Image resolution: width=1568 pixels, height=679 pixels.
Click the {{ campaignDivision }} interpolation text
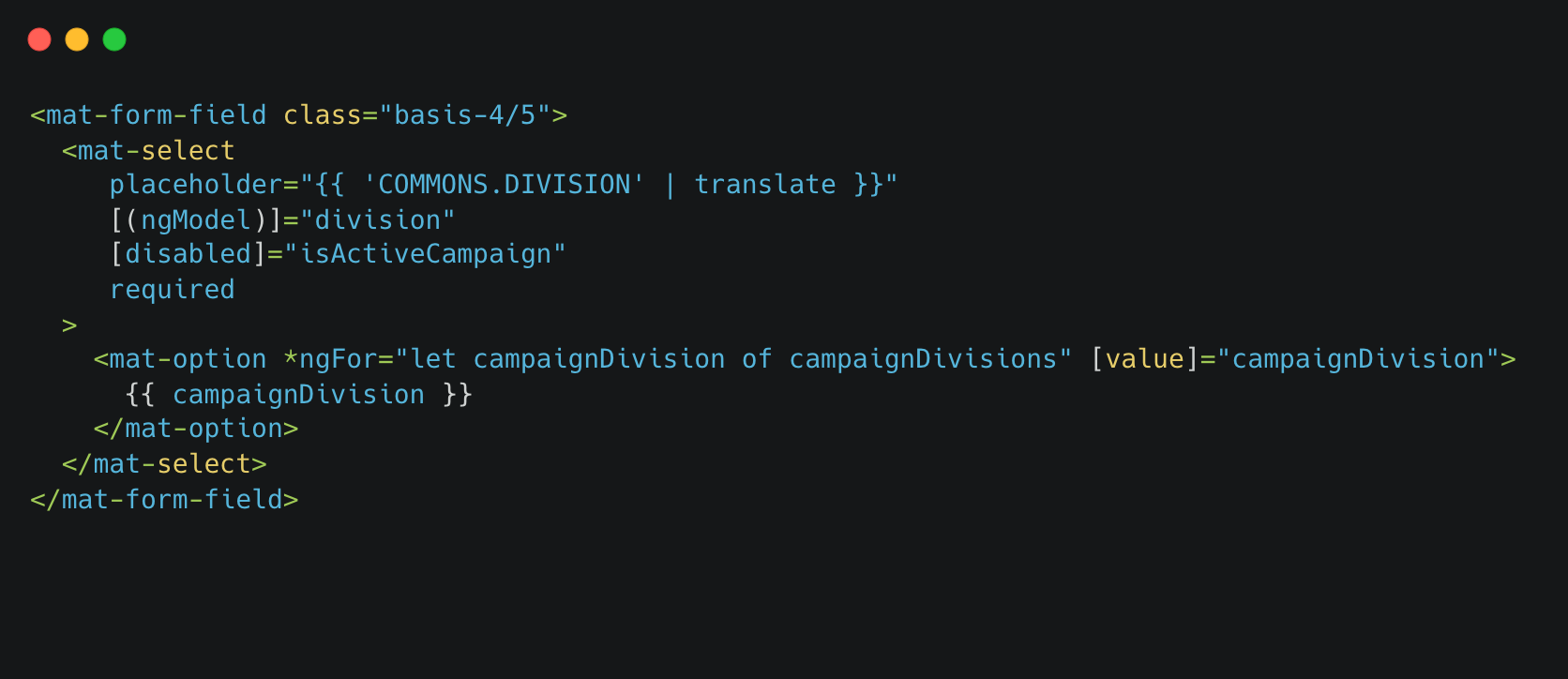299,394
